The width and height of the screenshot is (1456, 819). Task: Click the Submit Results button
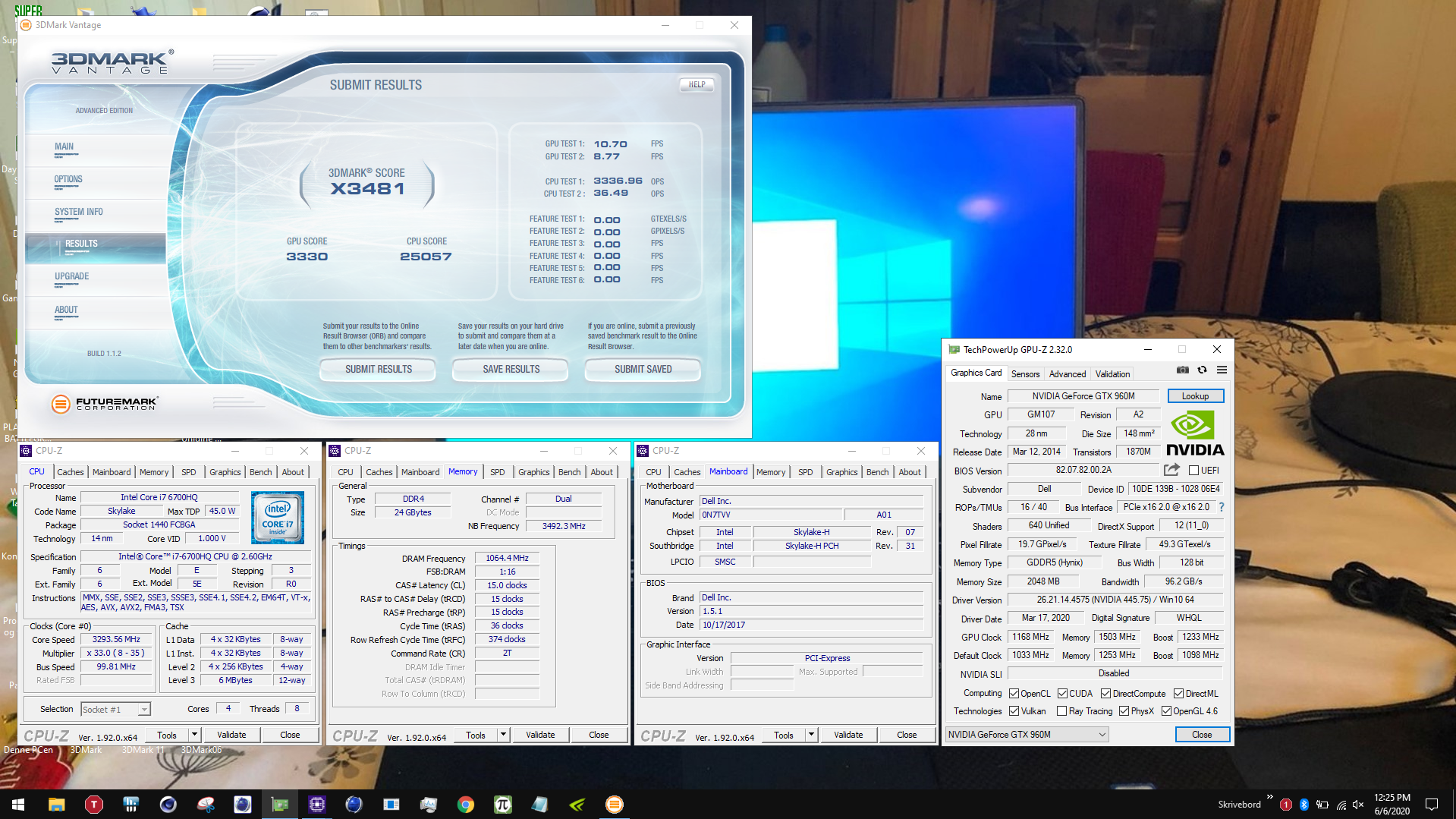pos(379,370)
